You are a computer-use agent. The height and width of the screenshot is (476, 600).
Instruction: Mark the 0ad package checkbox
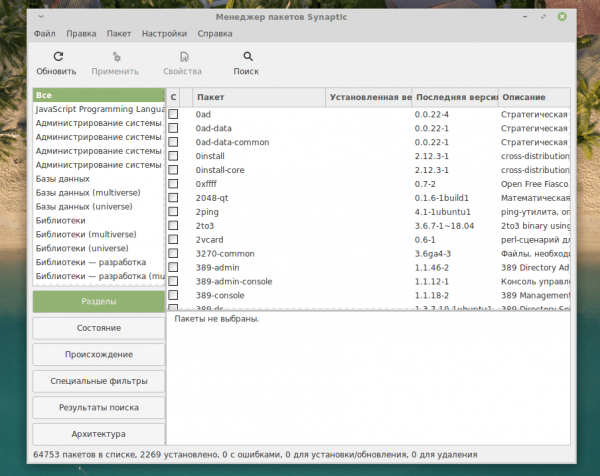click(x=173, y=114)
